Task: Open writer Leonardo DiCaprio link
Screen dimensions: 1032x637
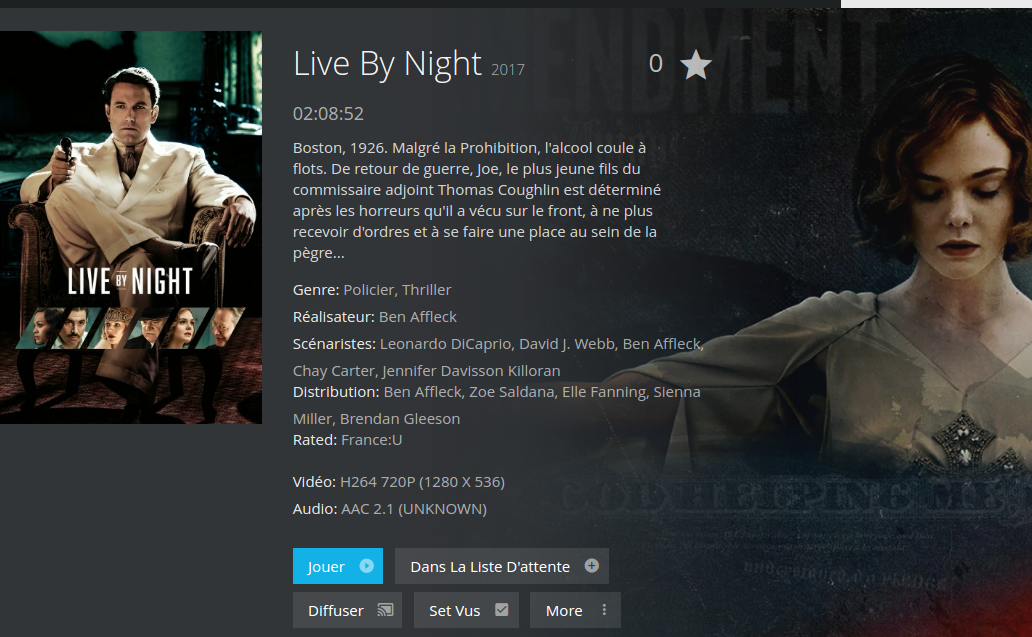Action: coord(446,344)
